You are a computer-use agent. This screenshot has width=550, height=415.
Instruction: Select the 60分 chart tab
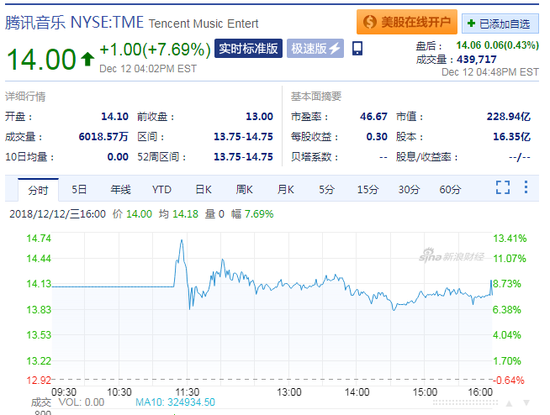[450, 190]
